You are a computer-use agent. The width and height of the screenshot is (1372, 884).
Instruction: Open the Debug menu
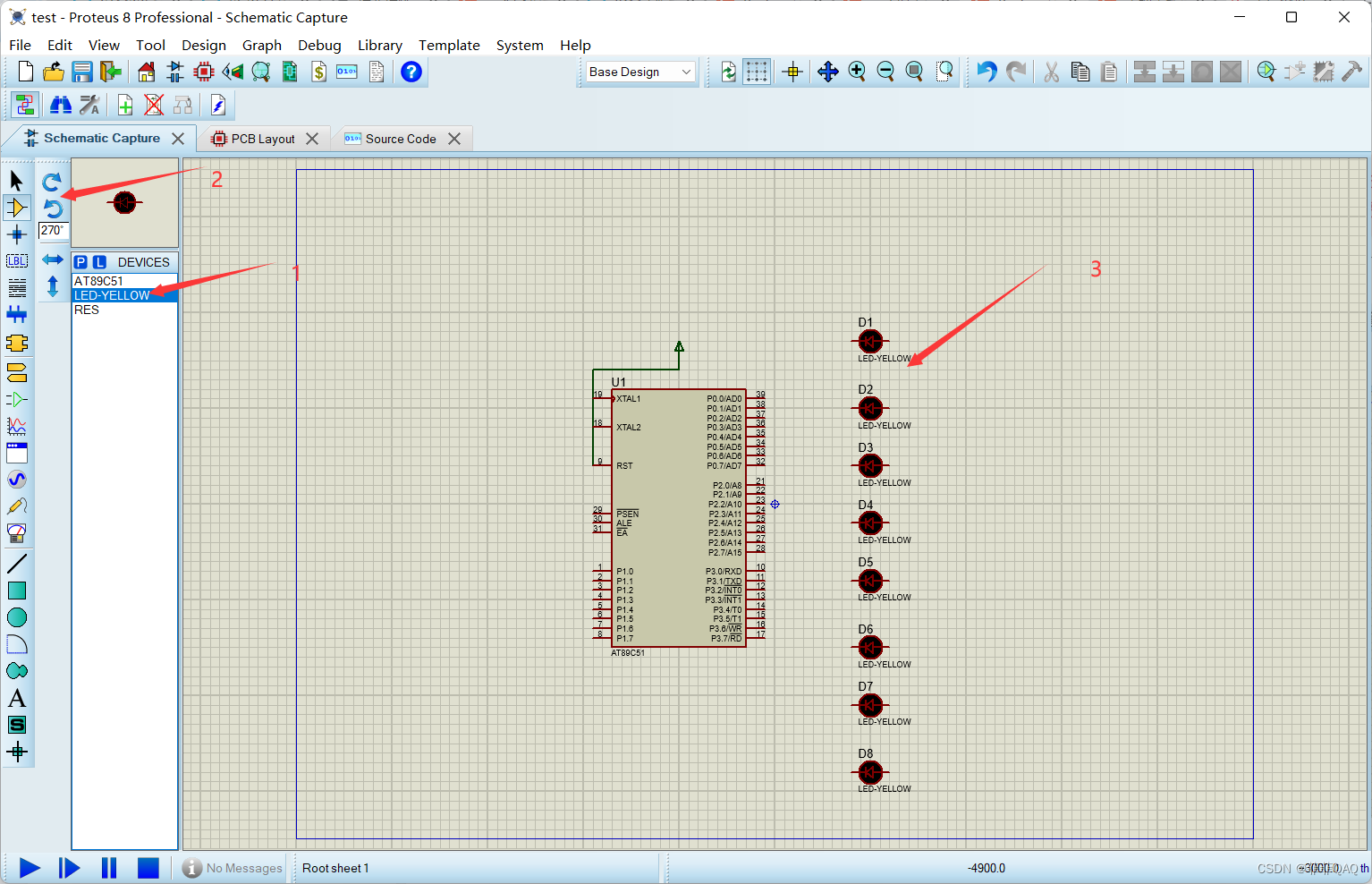319,45
